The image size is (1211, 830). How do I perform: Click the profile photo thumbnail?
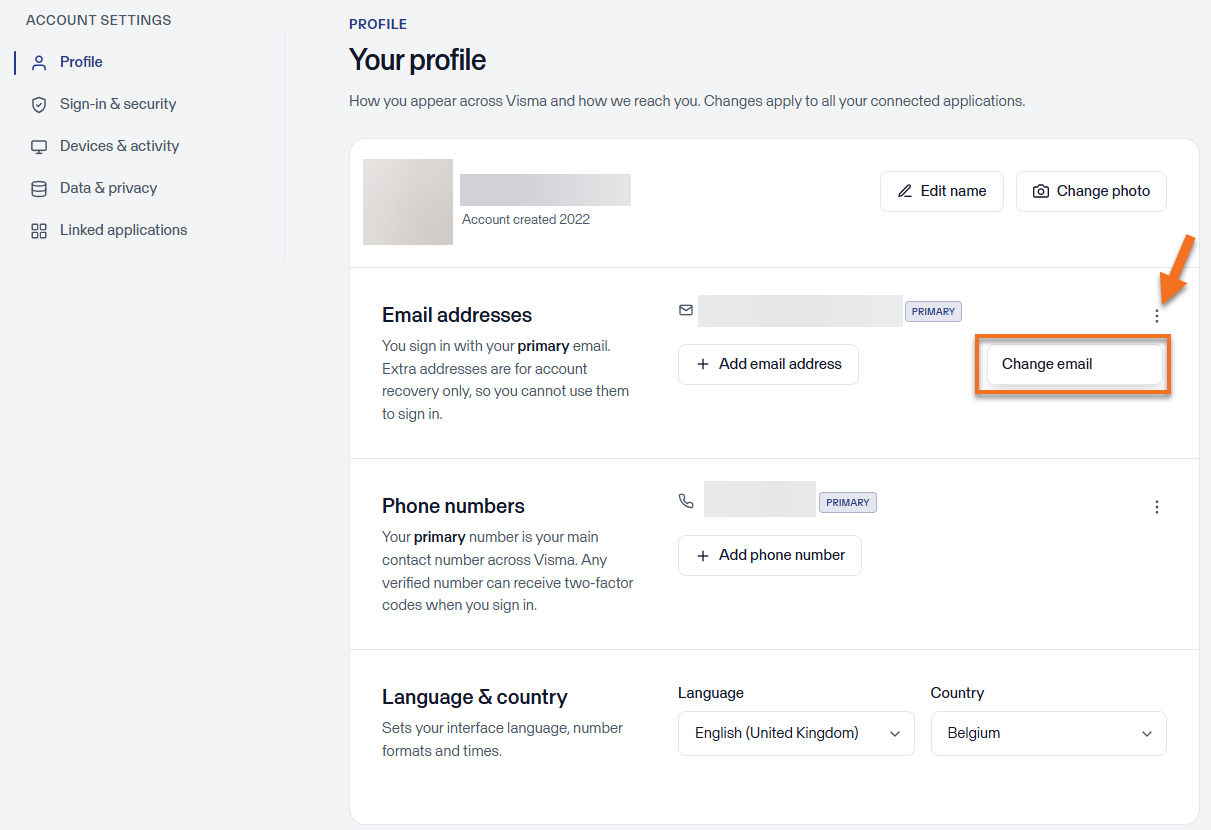click(x=408, y=202)
